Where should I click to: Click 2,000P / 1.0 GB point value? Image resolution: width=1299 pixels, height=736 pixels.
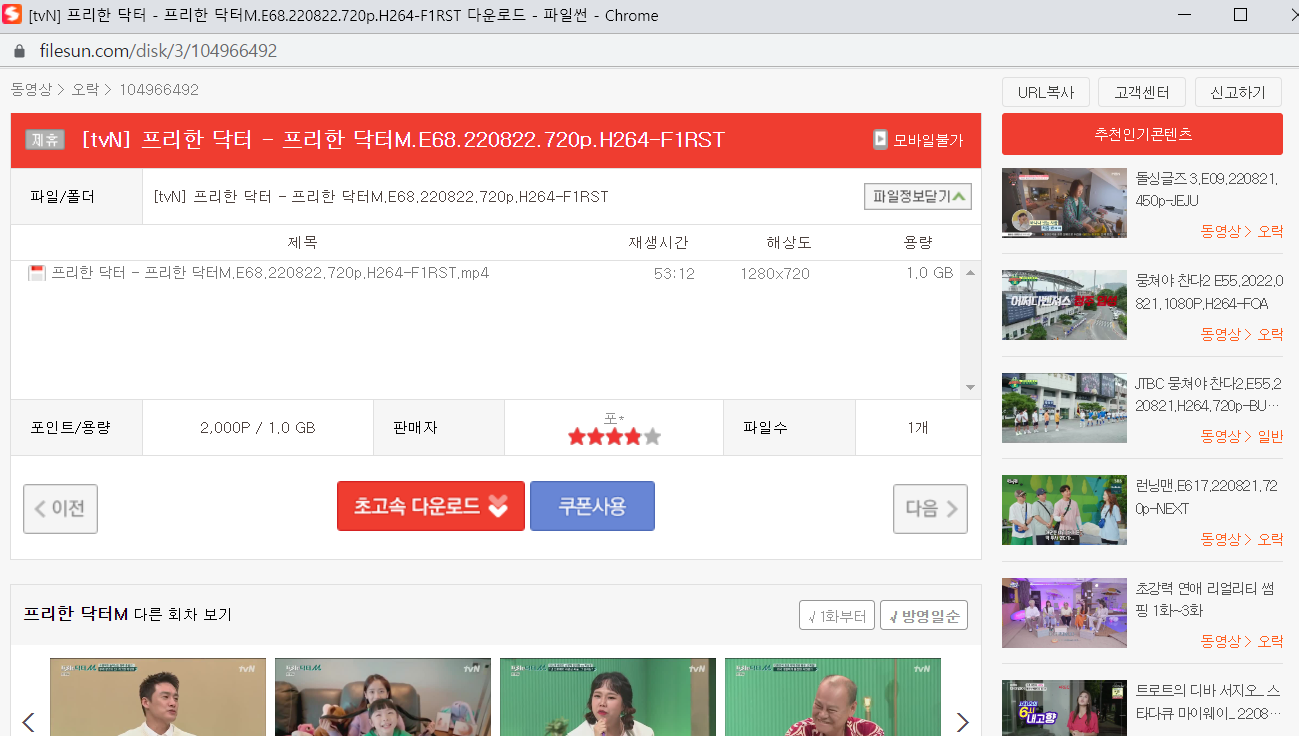[258, 428]
